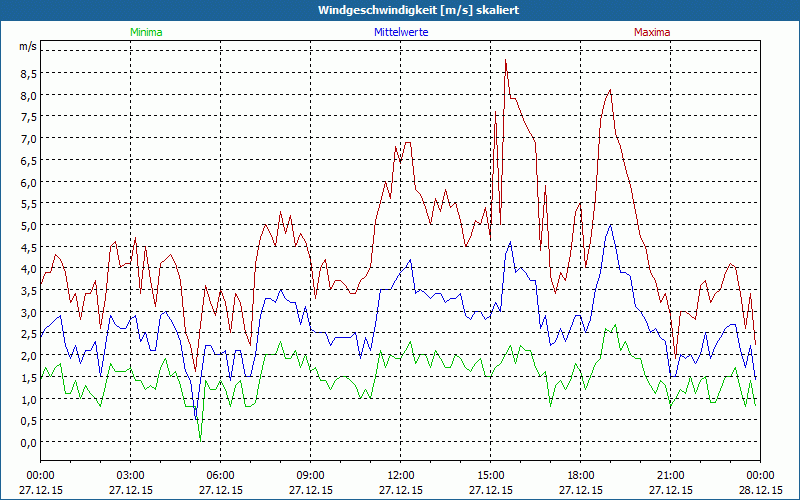Click the 0,5 y-axis value
The height and width of the screenshot is (500, 800).
pyautogui.click(x=29, y=421)
